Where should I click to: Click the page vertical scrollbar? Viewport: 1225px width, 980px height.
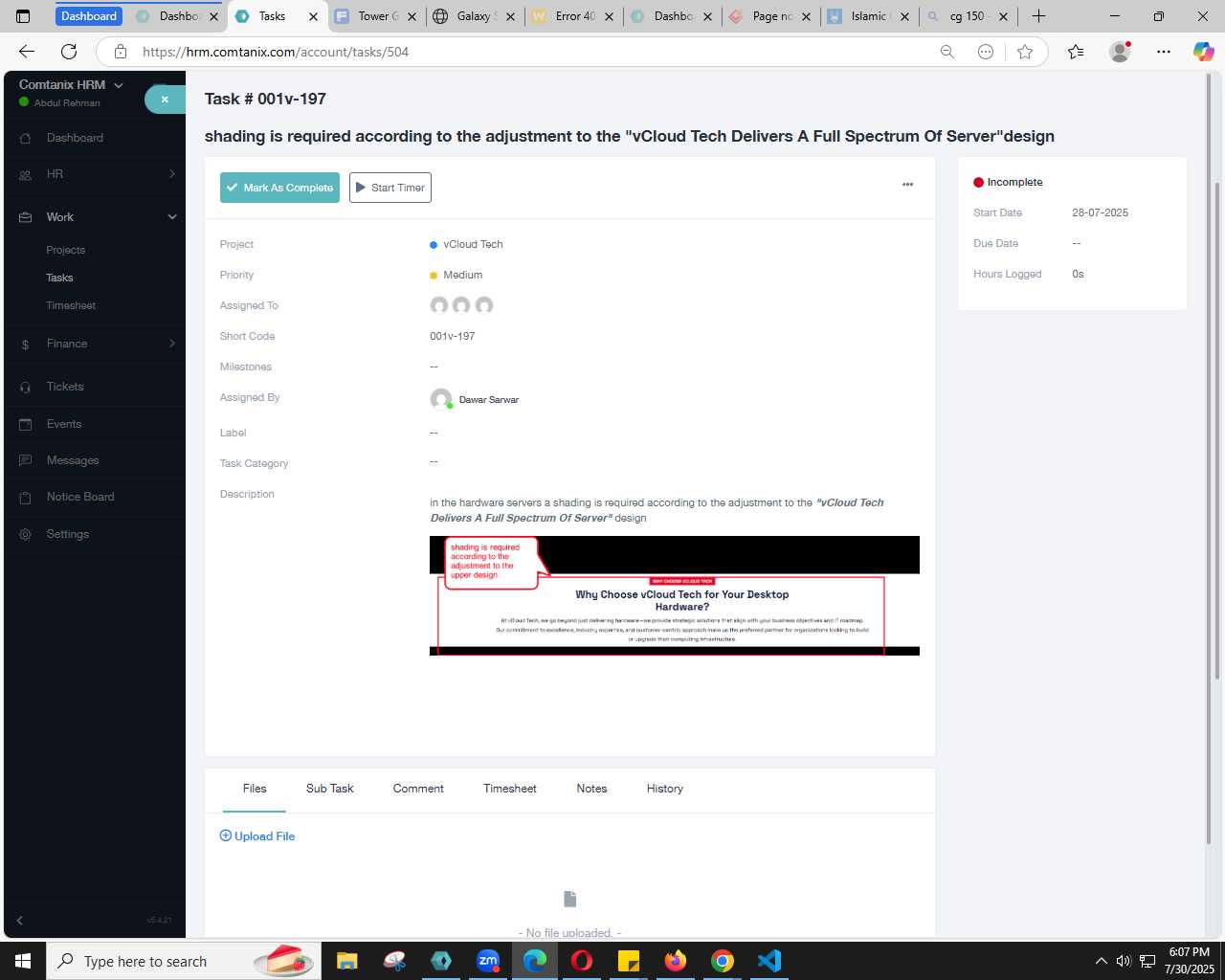pos(1216,431)
